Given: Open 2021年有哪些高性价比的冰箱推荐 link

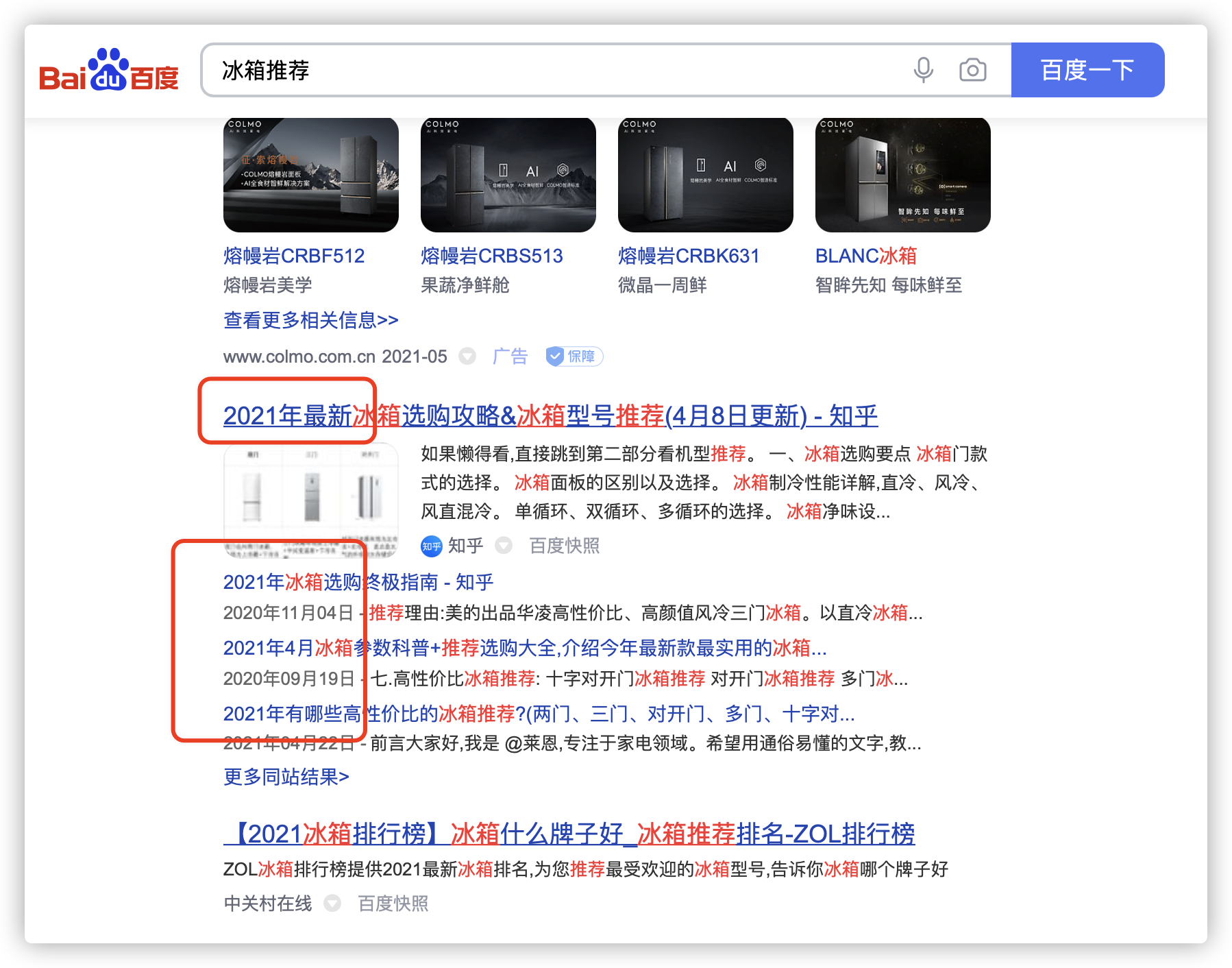Looking at the screenshot, I should coord(539,714).
